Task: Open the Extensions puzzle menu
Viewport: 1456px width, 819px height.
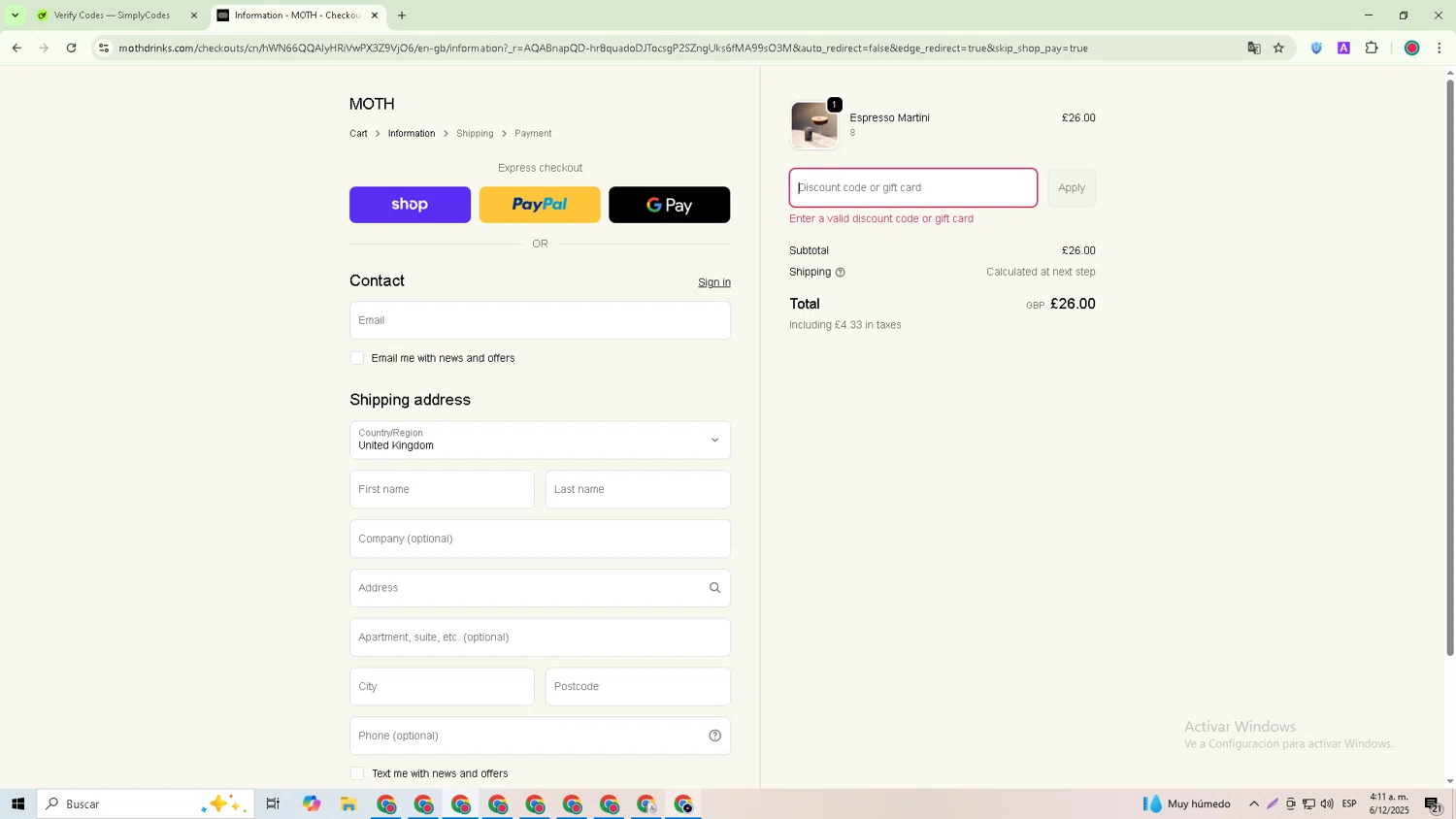Action: [1372, 48]
